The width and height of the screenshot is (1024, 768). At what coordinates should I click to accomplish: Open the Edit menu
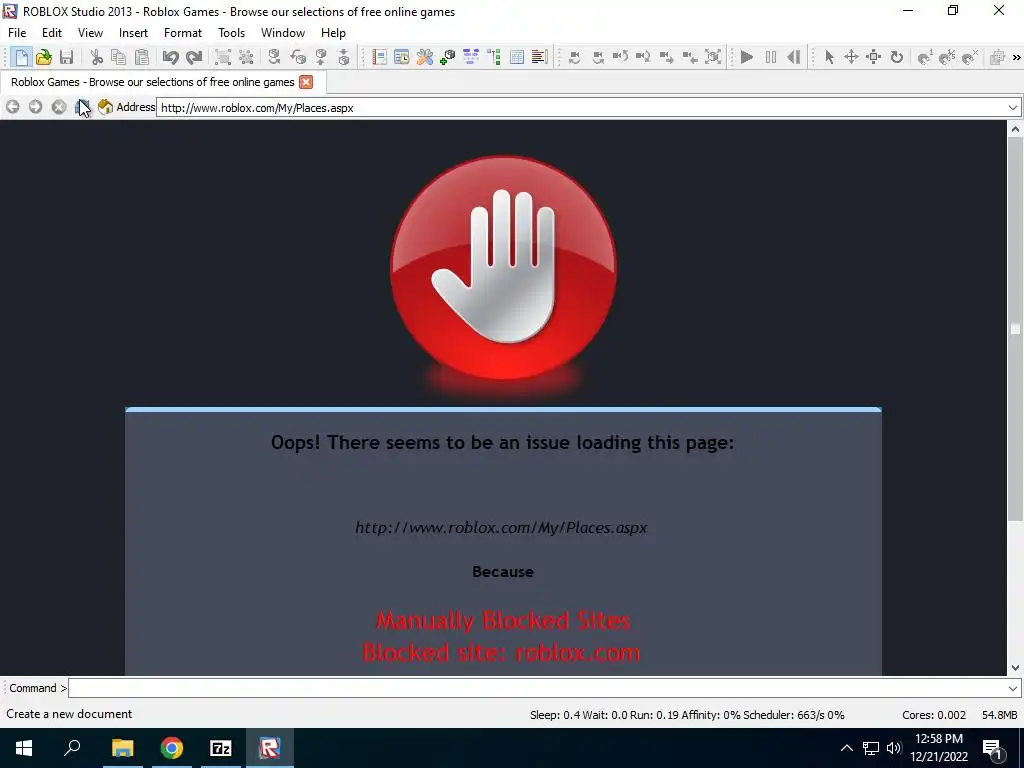(52, 33)
